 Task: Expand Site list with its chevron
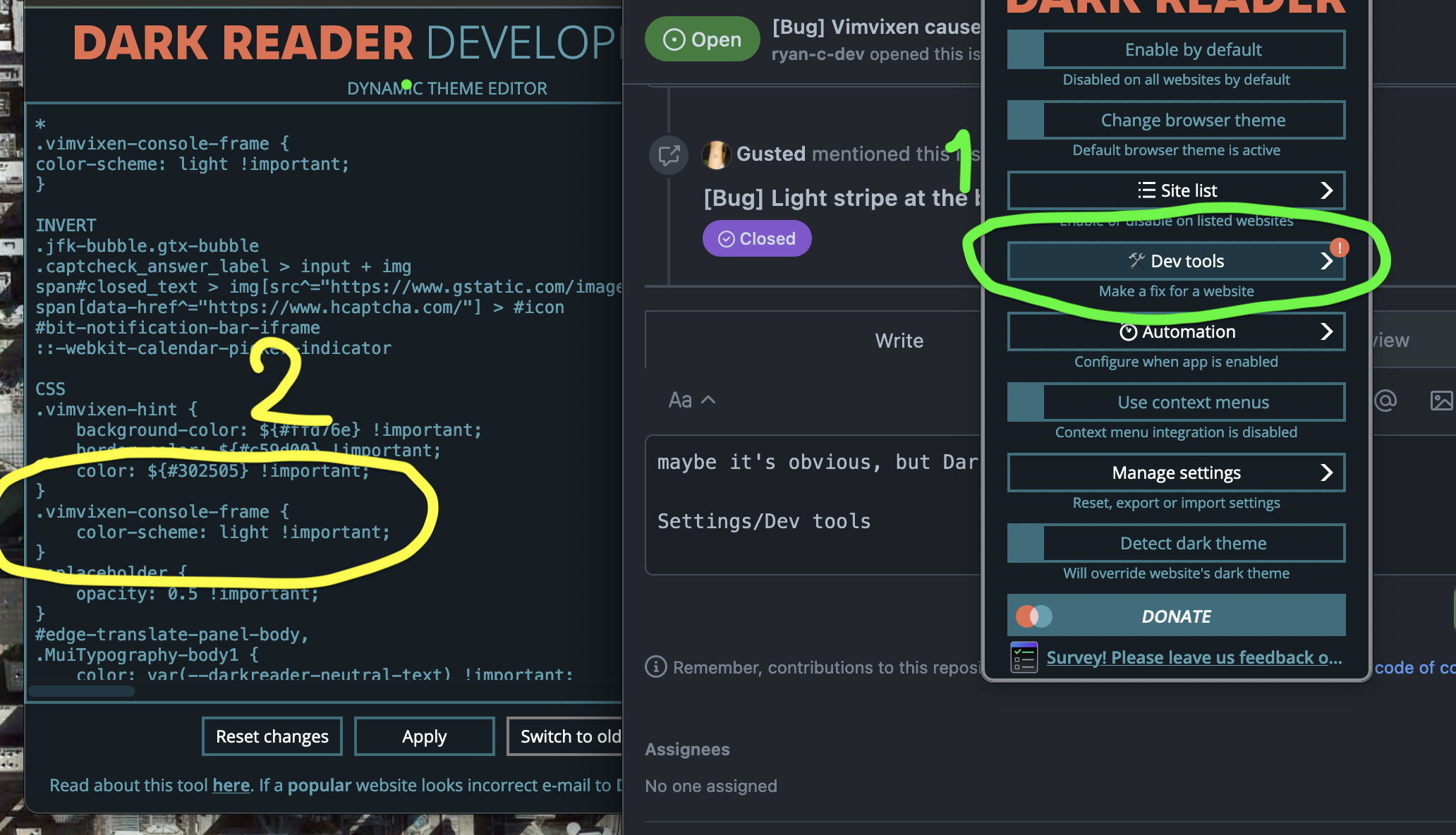(x=1327, y=190)
